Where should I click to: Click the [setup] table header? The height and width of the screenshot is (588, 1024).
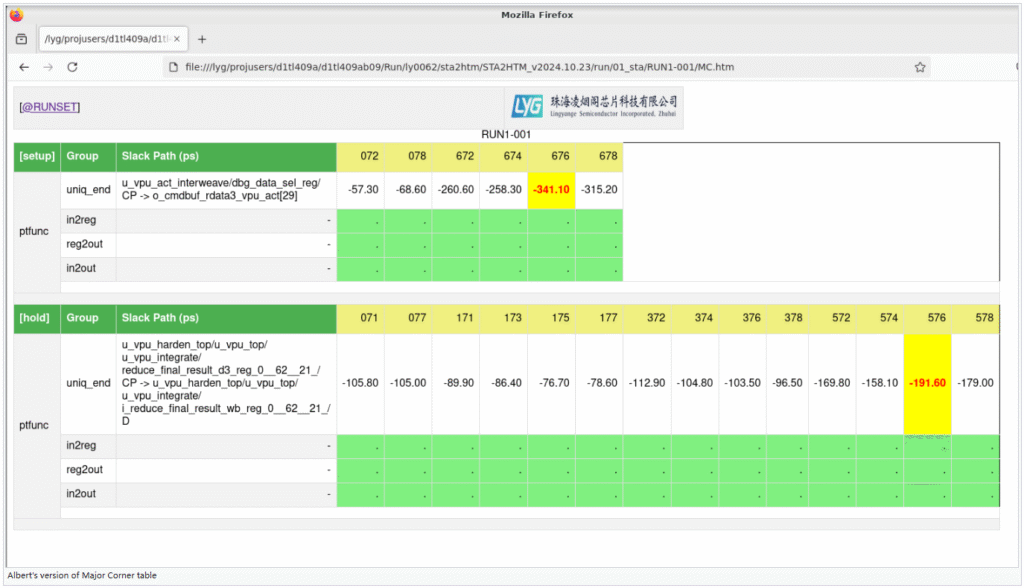click(37, 156)
